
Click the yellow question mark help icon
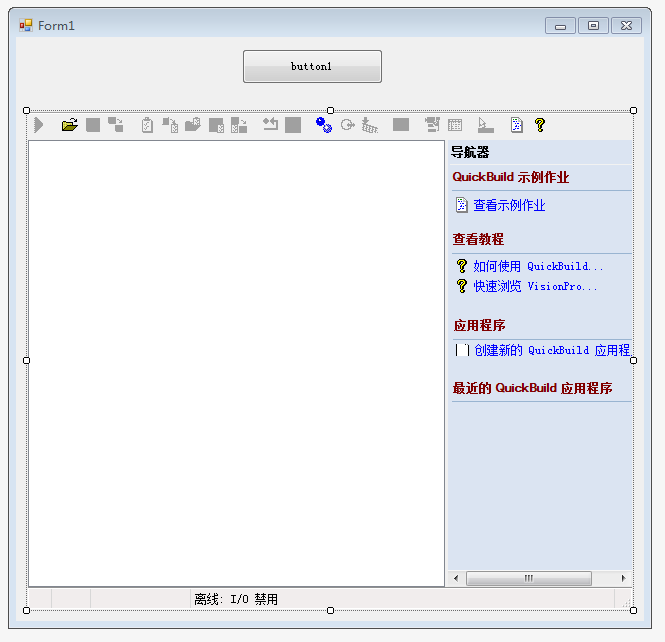click(540, 125)
